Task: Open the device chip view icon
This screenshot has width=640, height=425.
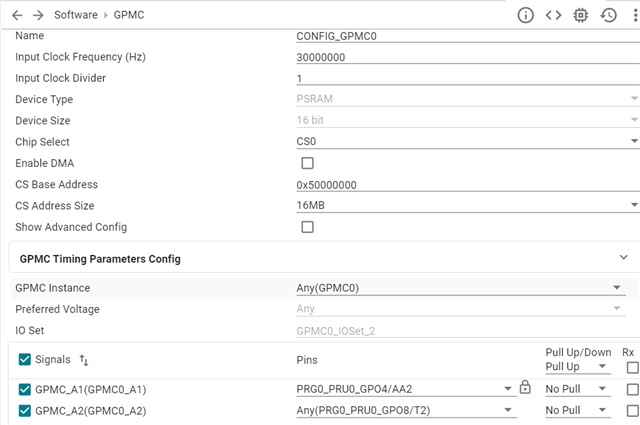Action: click(581, 15)
